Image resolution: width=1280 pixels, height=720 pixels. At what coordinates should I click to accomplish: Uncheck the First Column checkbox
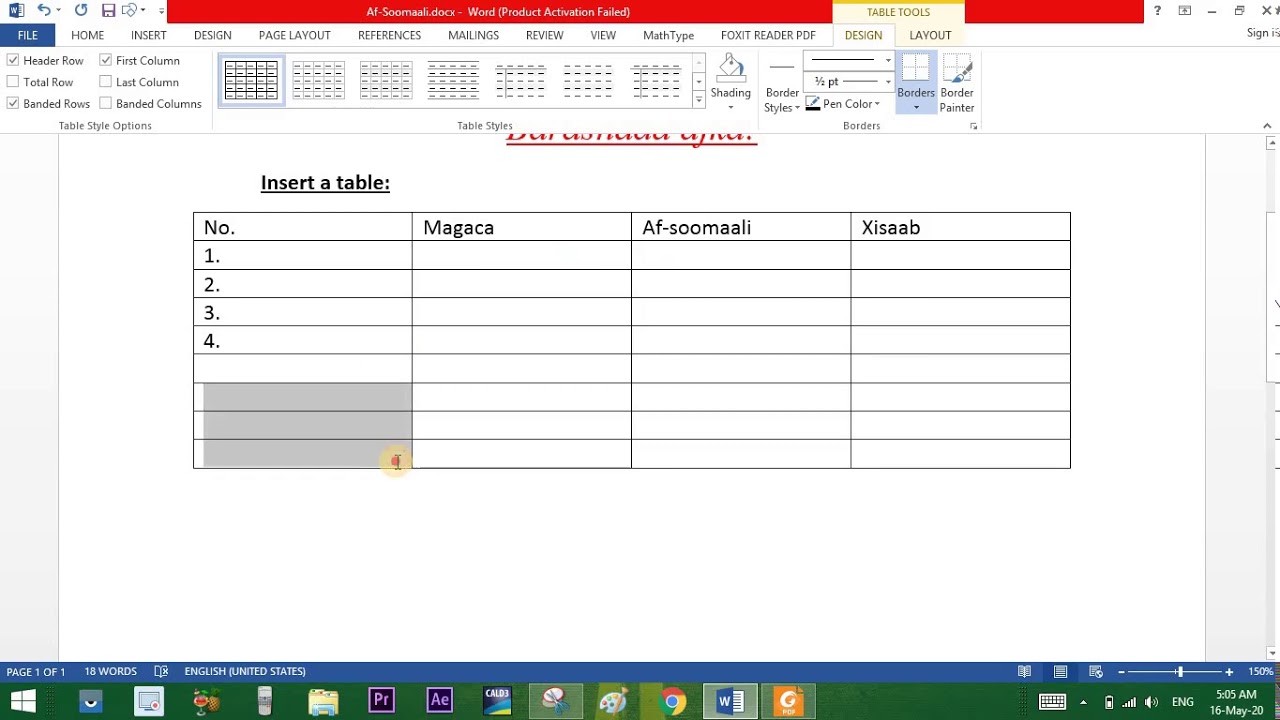coord(105,61)
